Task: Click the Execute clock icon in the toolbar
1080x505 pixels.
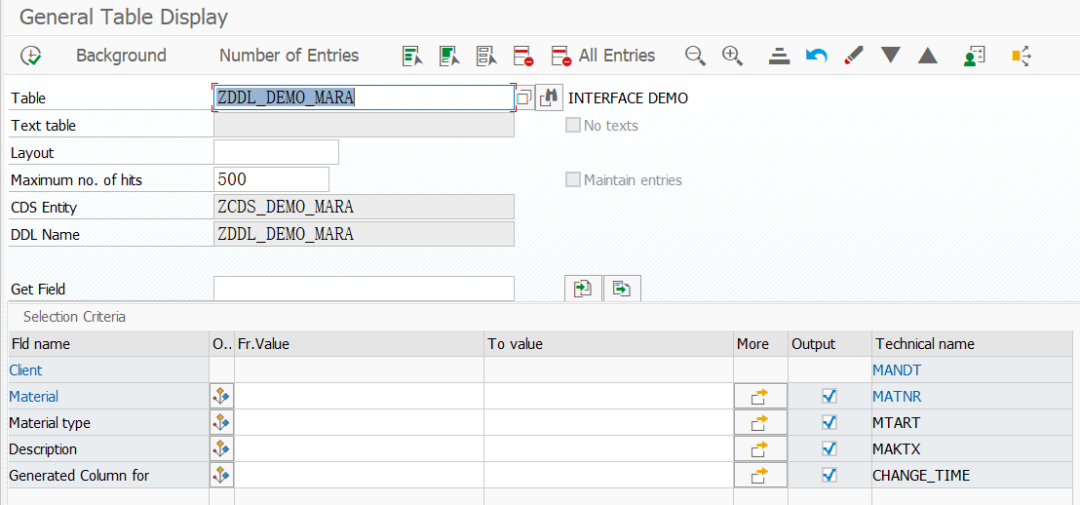Action: pyautogui.click(x=30, y=56)
